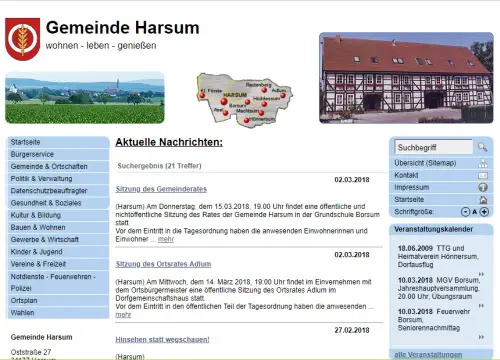Click mehr under the Ortsrat Adlum article
The image size is (500, 360).
pos(123,315)
